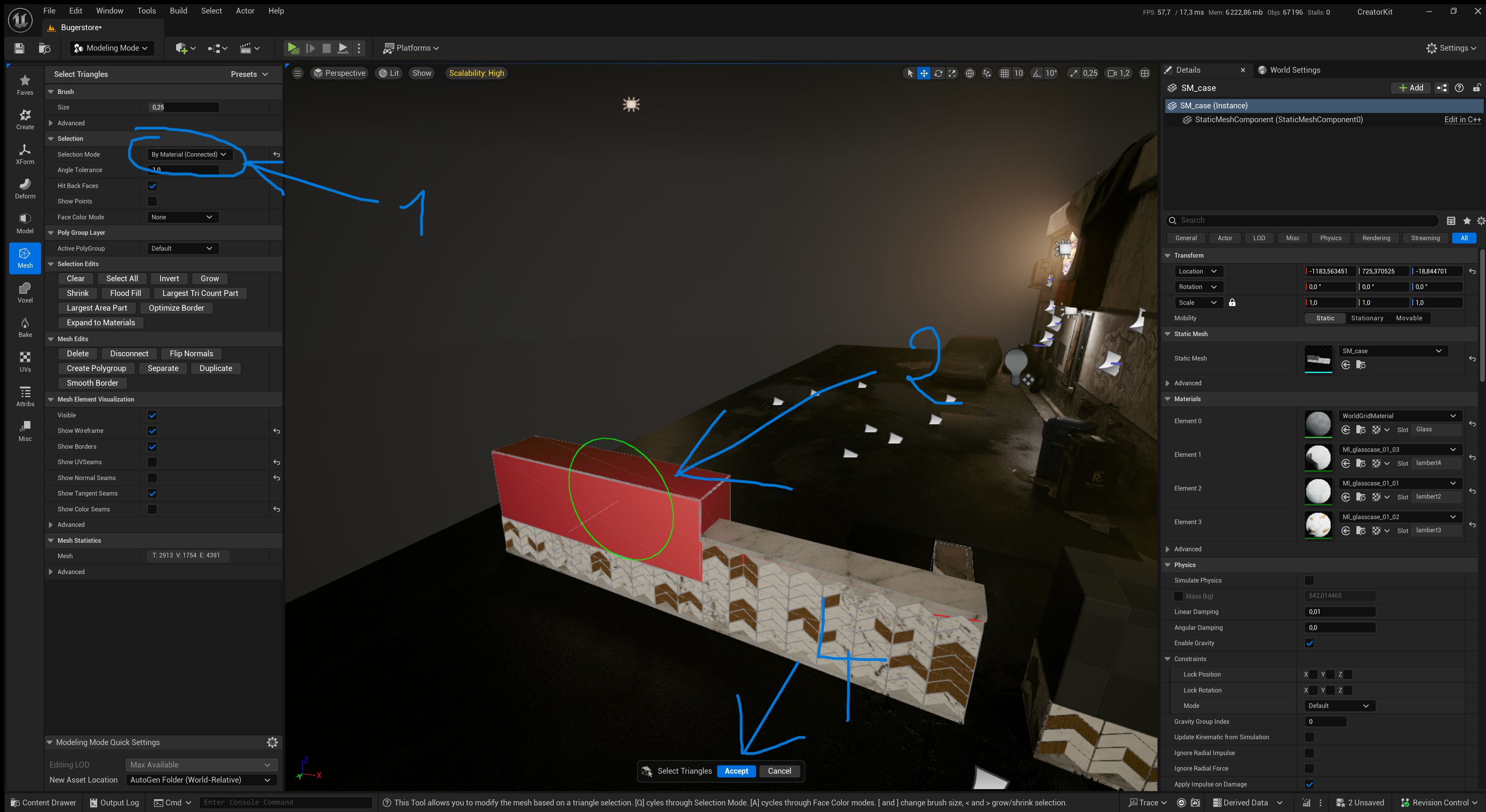The height and width of the screenshot is (812, 1486).
Task: Open the Build menu
Action: click(178, 10)
